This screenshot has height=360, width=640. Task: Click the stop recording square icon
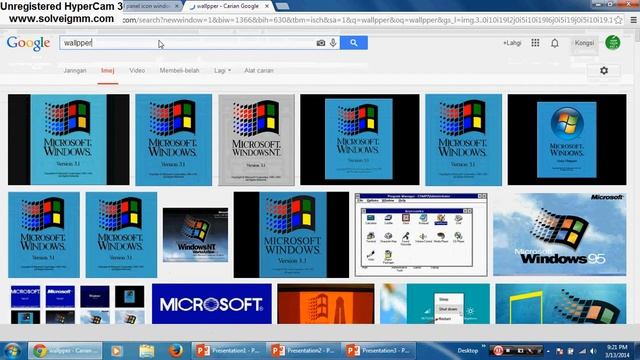pos(509,351)
